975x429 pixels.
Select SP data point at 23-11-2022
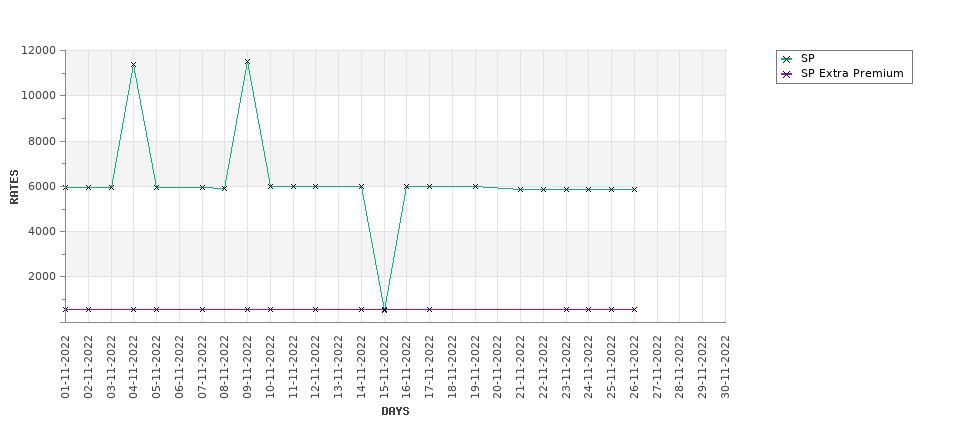point(566,190)
